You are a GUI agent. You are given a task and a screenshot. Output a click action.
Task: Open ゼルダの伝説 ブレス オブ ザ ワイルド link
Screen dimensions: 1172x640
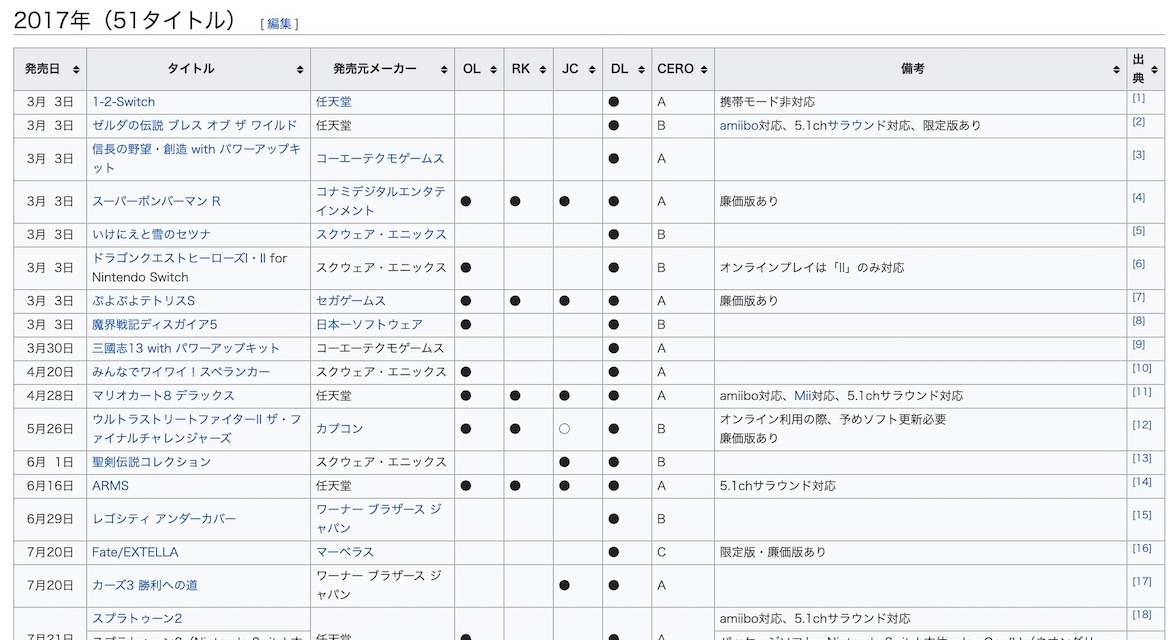(194, 125)
